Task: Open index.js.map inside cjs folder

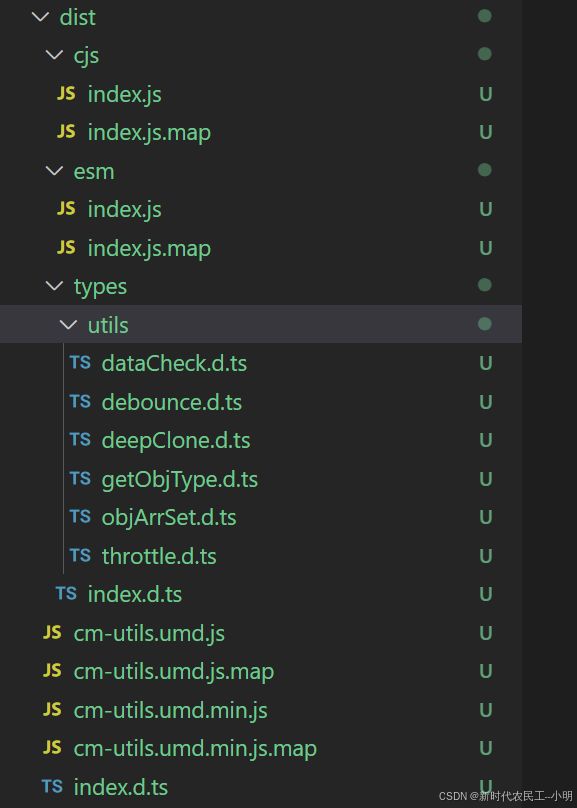Action: pos(149,133)
